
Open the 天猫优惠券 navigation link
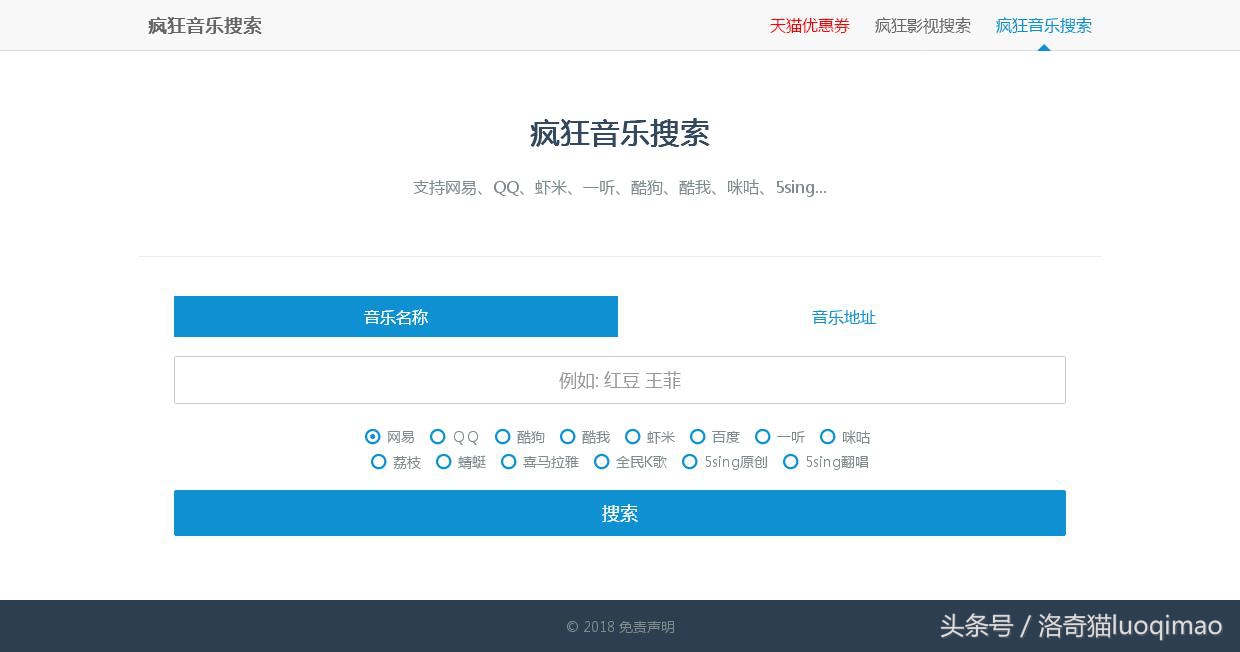pos(809,26)
